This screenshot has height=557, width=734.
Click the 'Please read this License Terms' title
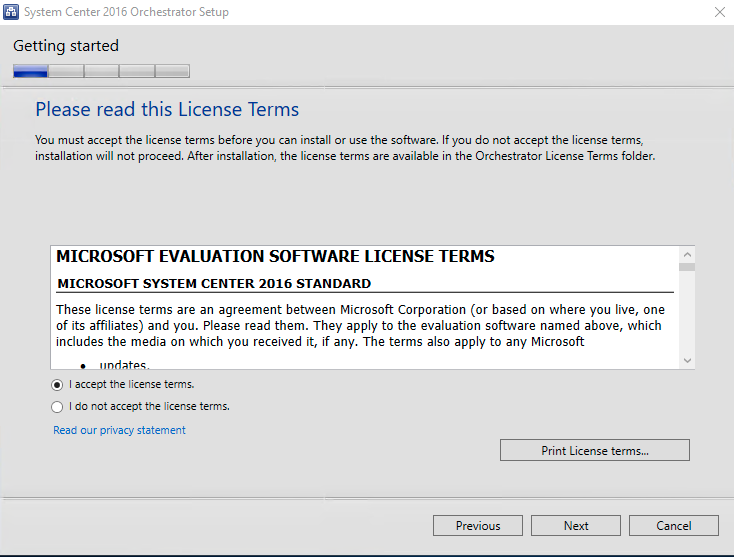(x=167, y=109)
